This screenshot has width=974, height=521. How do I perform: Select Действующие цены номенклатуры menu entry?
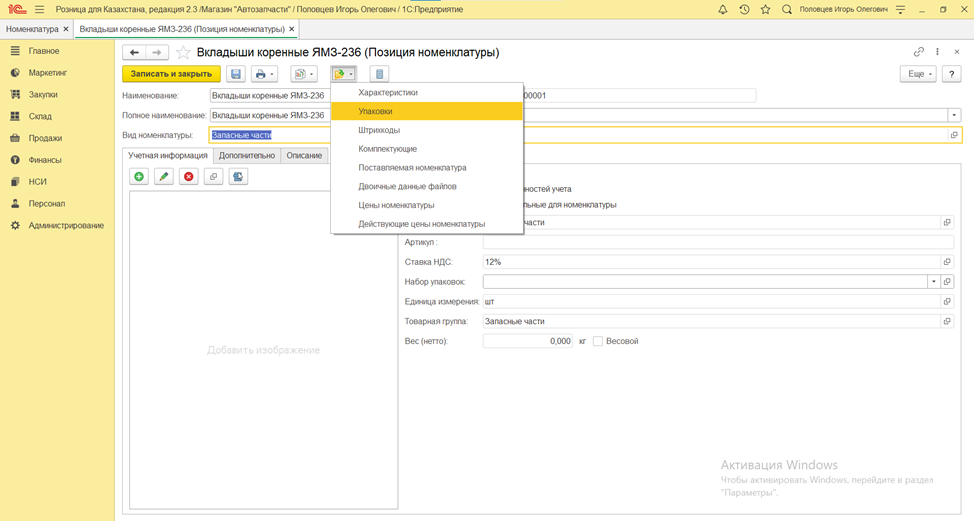point(427,224)
